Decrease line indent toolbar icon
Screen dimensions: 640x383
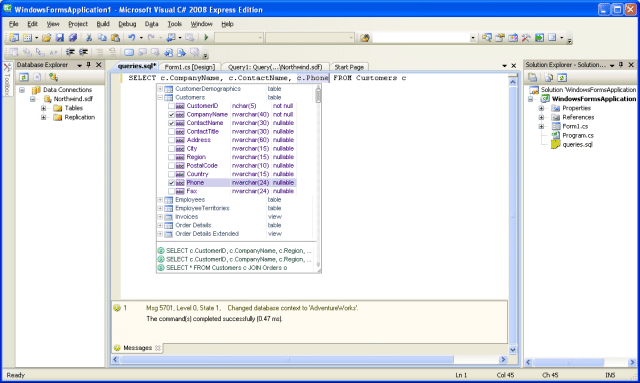(70, 52)
